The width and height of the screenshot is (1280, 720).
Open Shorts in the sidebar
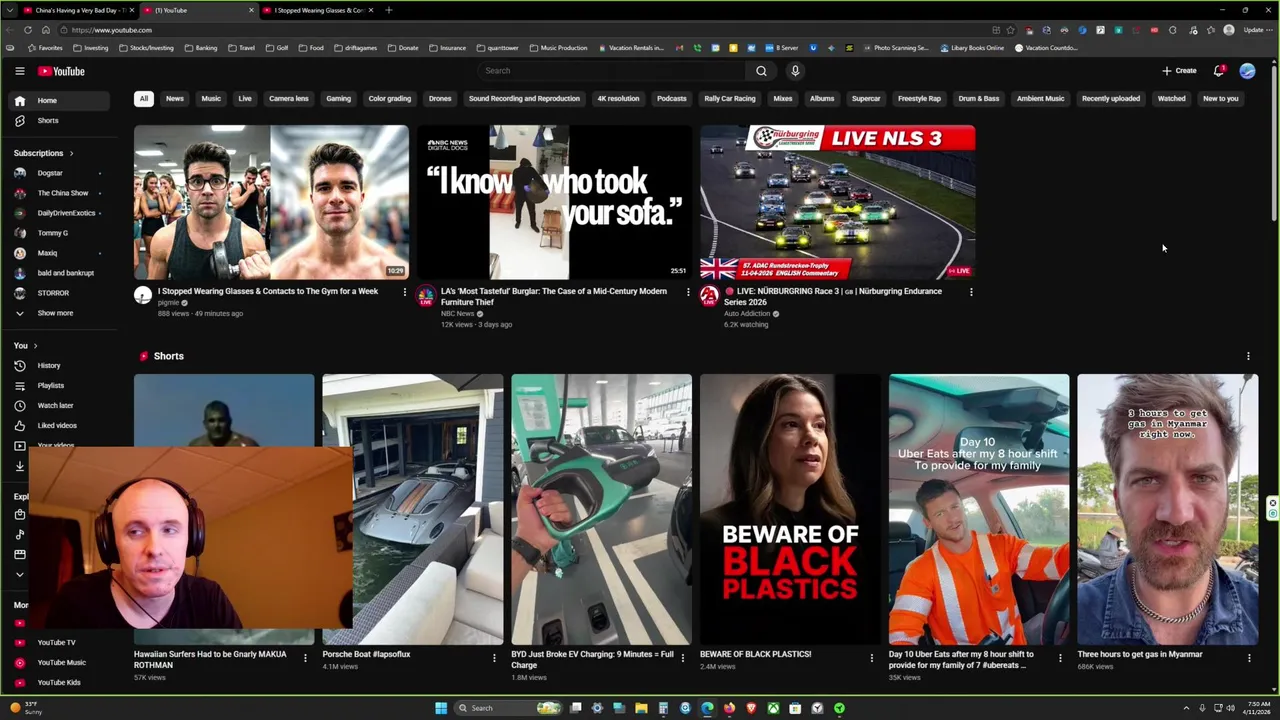(60, 120)
